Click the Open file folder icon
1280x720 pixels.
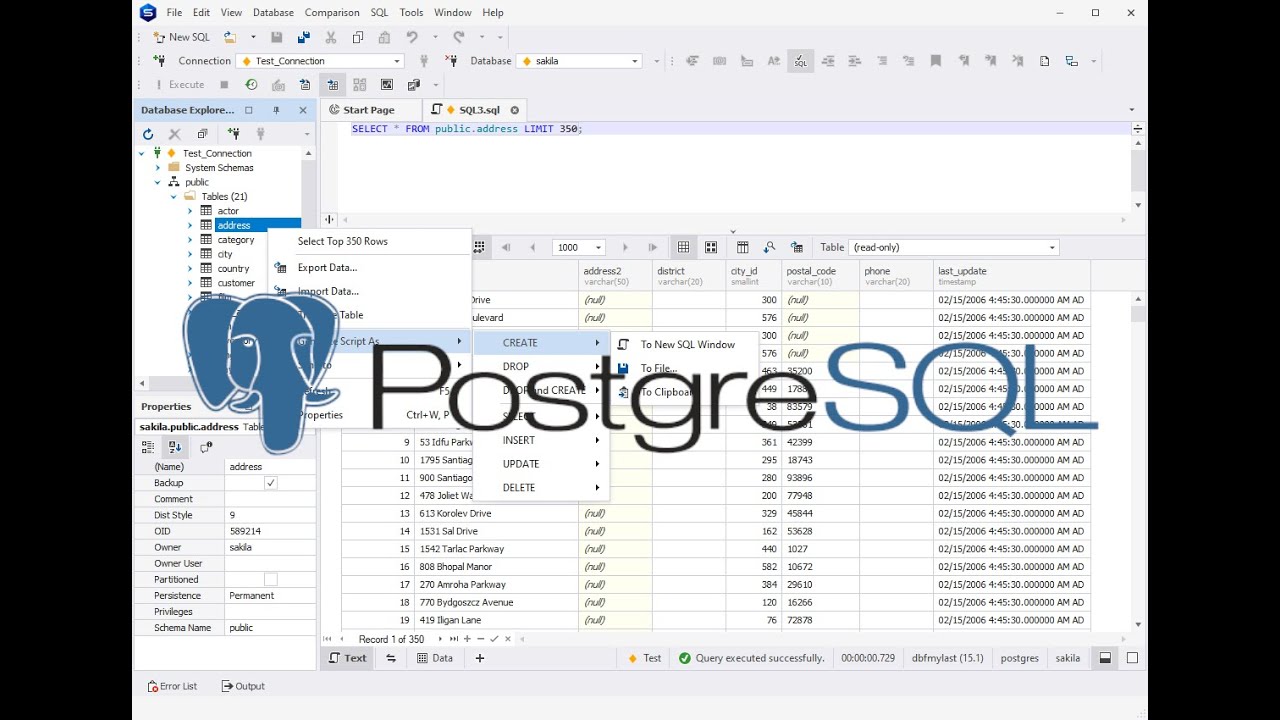pyautogui.click(x=230, y=37)
